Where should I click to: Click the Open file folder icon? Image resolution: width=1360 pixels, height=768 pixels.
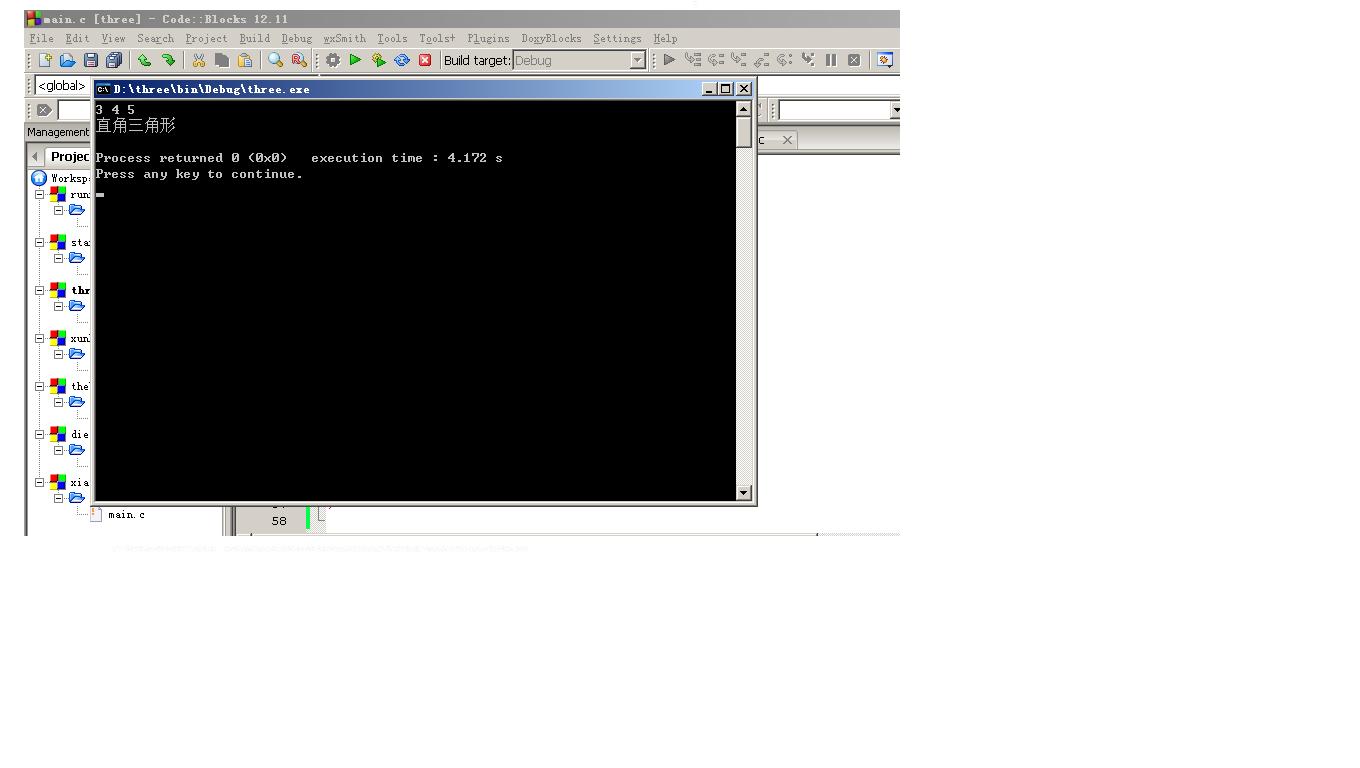coord(67,60)
